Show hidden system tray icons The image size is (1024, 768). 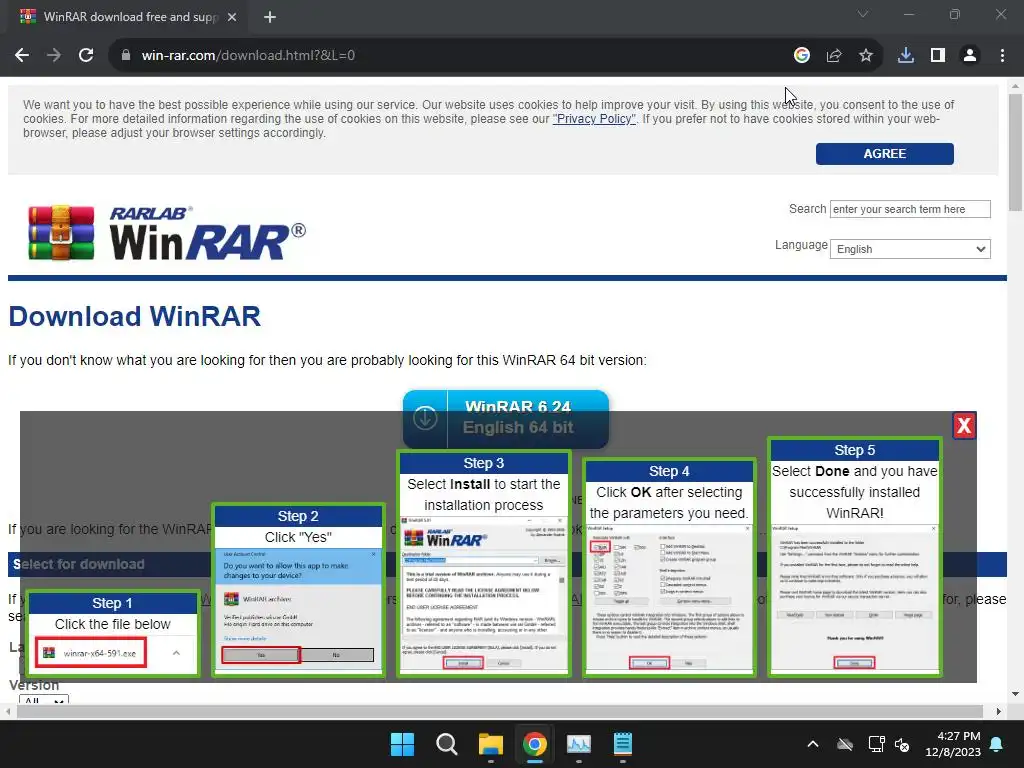click(813, 744)
